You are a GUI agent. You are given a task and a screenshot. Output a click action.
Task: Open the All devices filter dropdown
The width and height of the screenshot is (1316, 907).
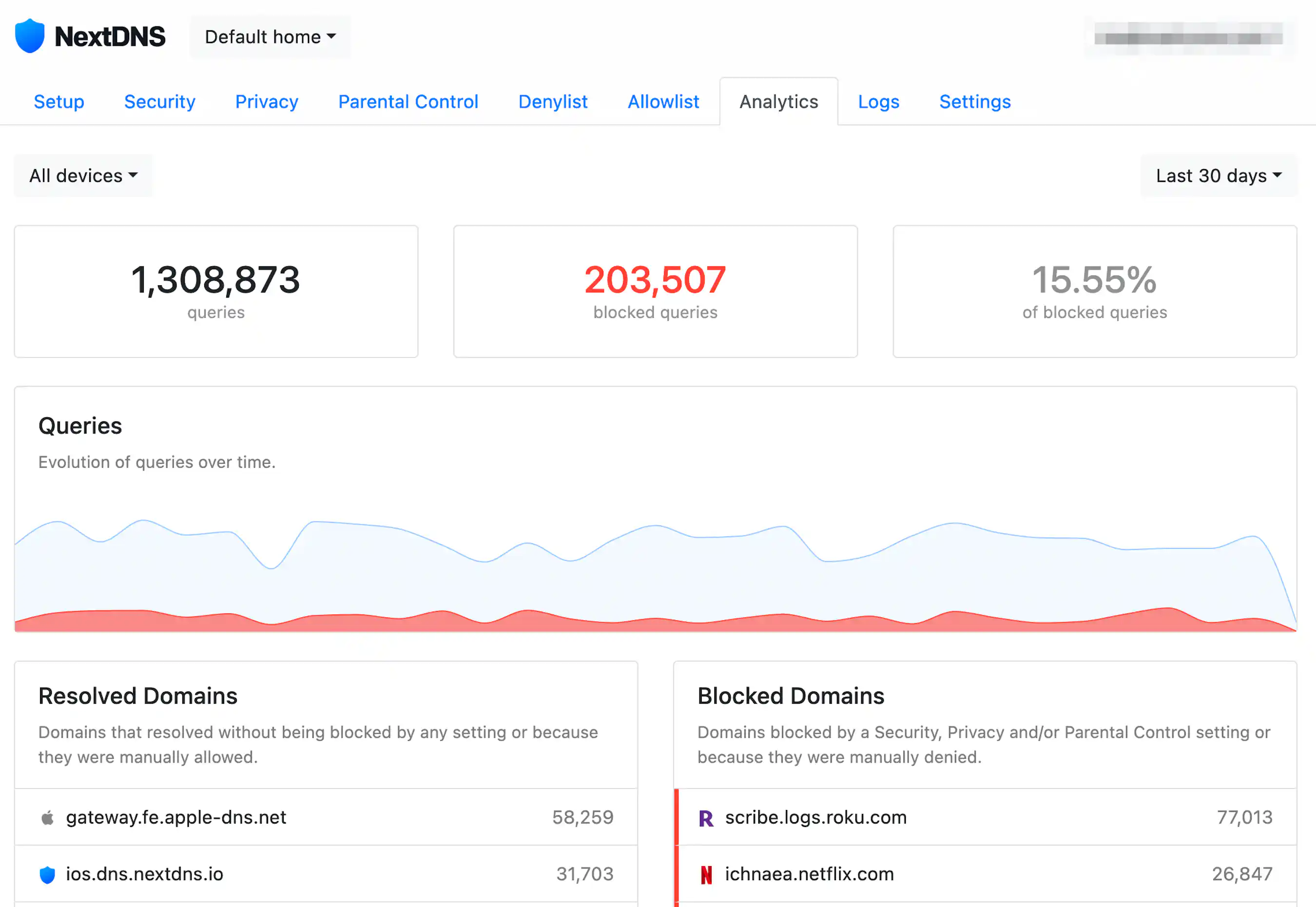tap(83, 176)
